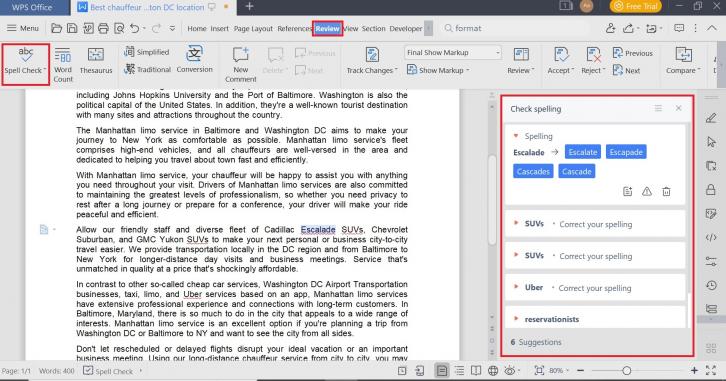Click the user avatar in title bar
726x381 pixels.
pyautogui.click(x=586, y=6)
